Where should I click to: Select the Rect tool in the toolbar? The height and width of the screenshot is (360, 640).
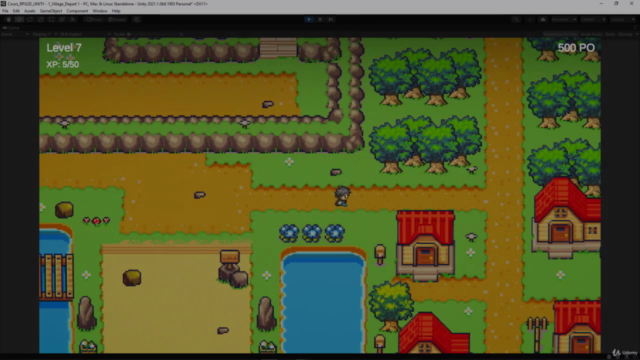pos(51,19)
